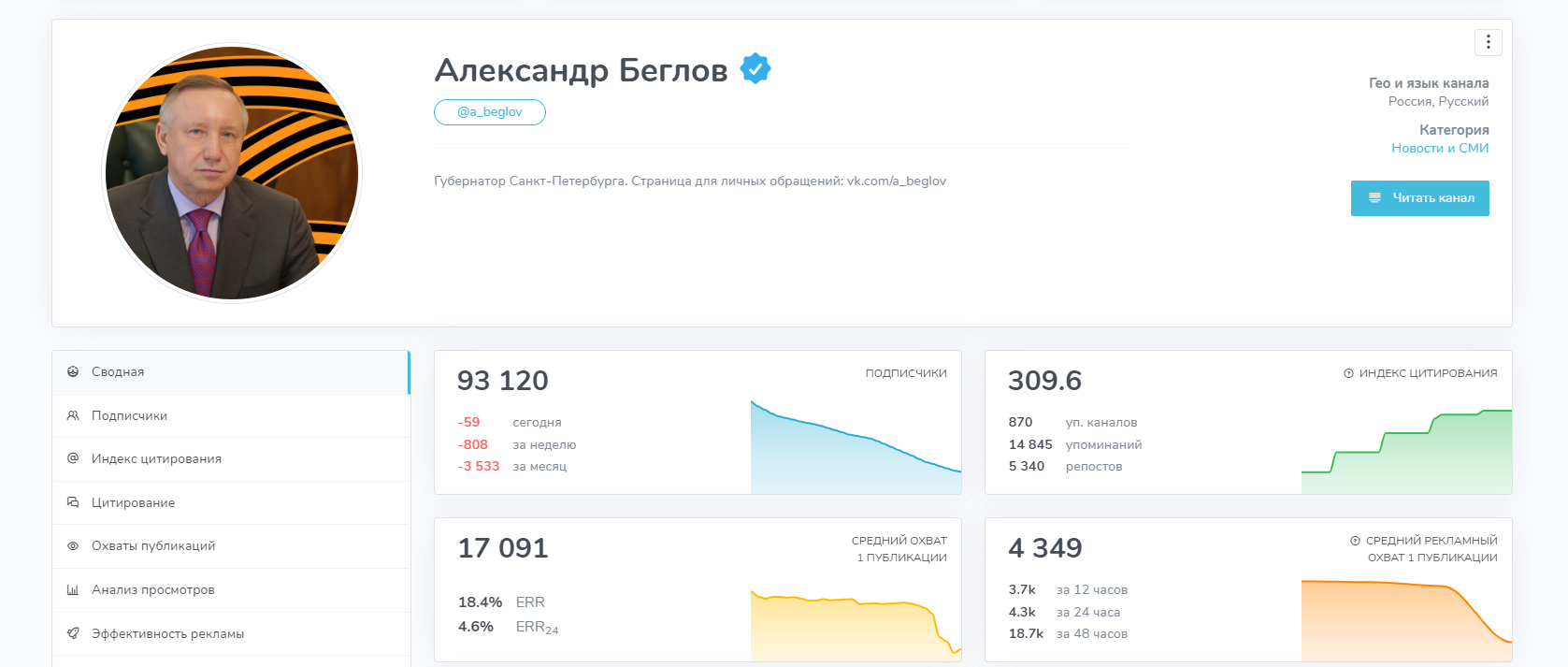Open the Новости и СМИ category link

point(1439,148)
